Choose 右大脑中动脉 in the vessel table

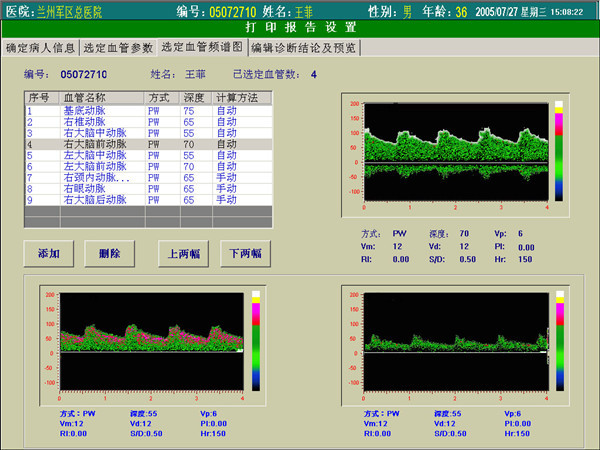(x=94, y=132)
